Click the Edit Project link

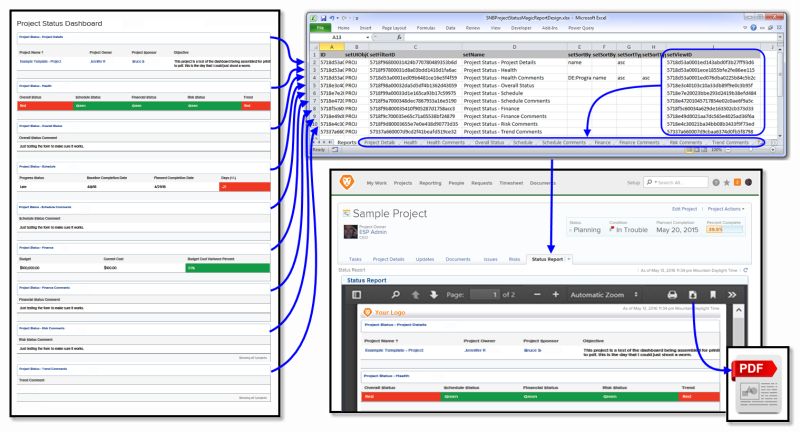pos(684,209)
